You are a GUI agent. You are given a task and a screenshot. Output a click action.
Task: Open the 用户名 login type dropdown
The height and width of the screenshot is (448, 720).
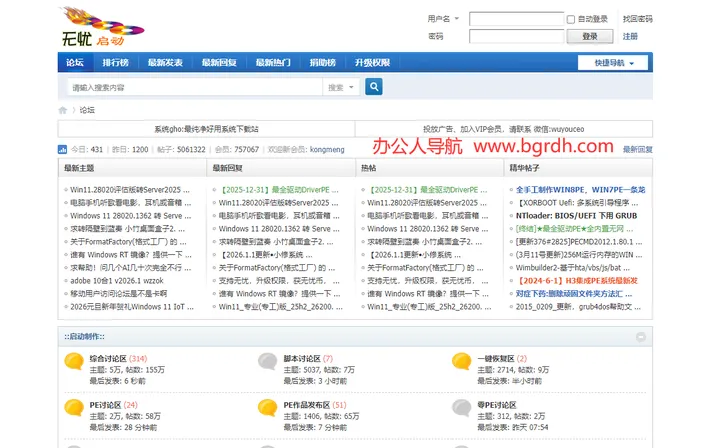click(443, 19)
